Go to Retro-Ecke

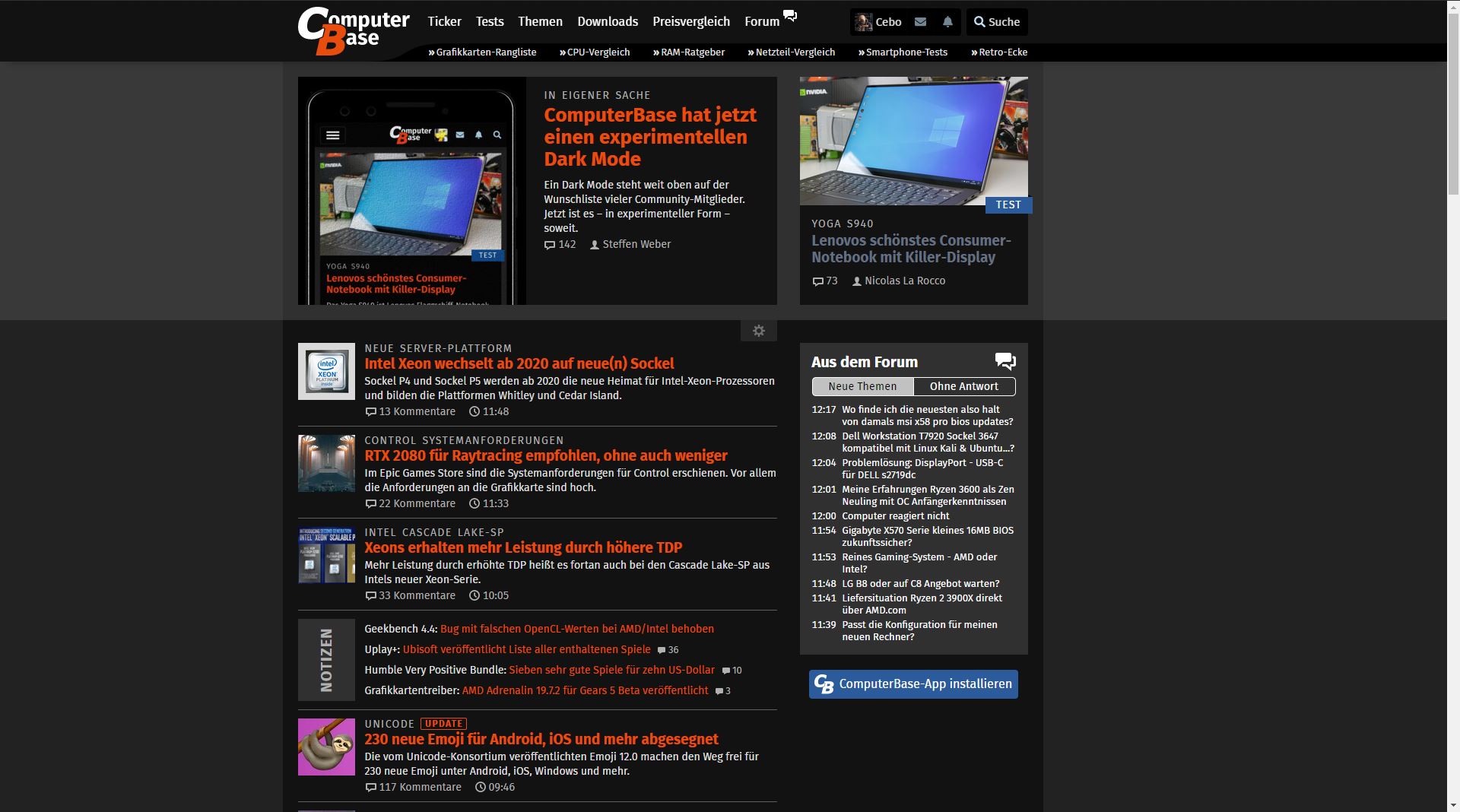tap(999, 52)
